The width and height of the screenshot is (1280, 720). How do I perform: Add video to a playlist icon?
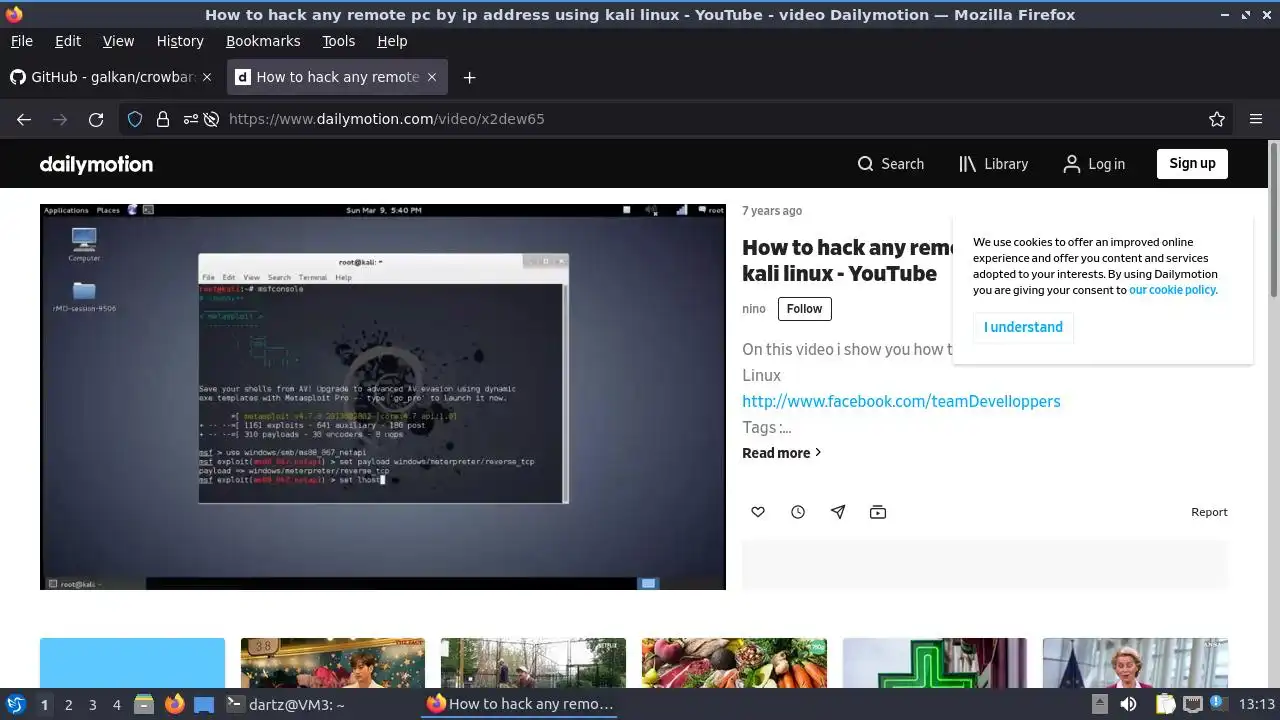[878, 512]
